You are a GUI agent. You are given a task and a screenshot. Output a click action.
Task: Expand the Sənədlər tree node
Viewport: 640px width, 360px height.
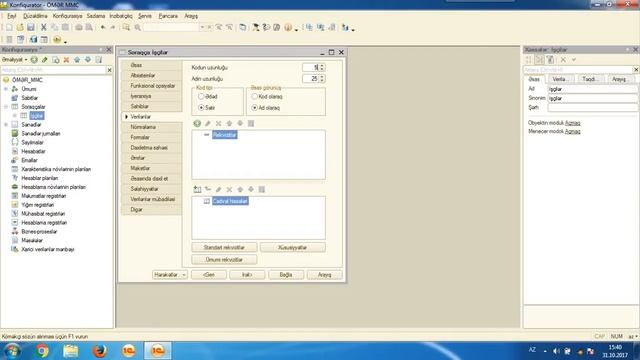[x=6, y=124]
